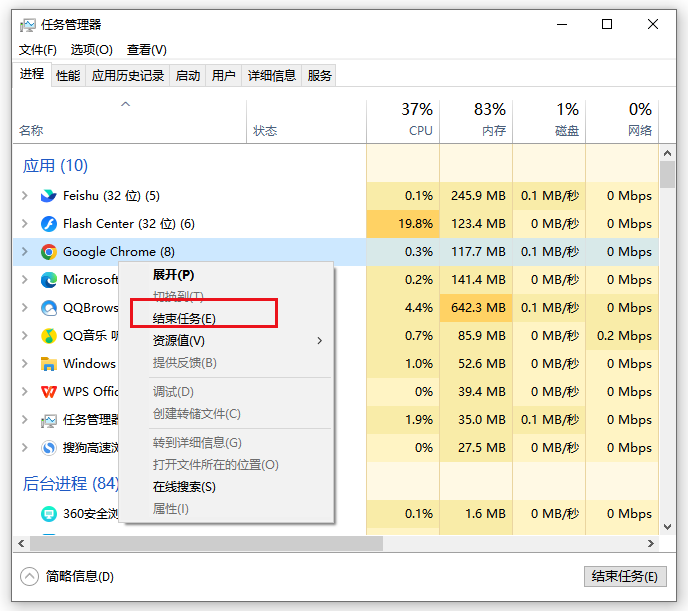This screenshot has height=611, width=688.
Task: Click the Google Chrome icon
Action: (x=48, y=252)
